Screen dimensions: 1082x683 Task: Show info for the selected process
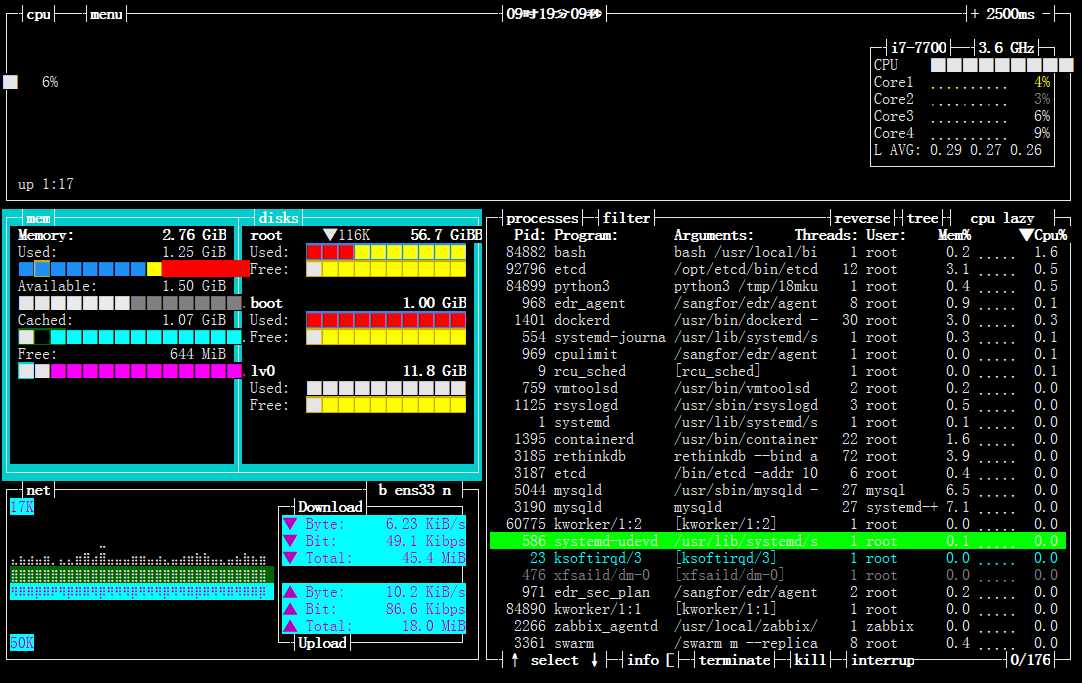coord(643,660)
